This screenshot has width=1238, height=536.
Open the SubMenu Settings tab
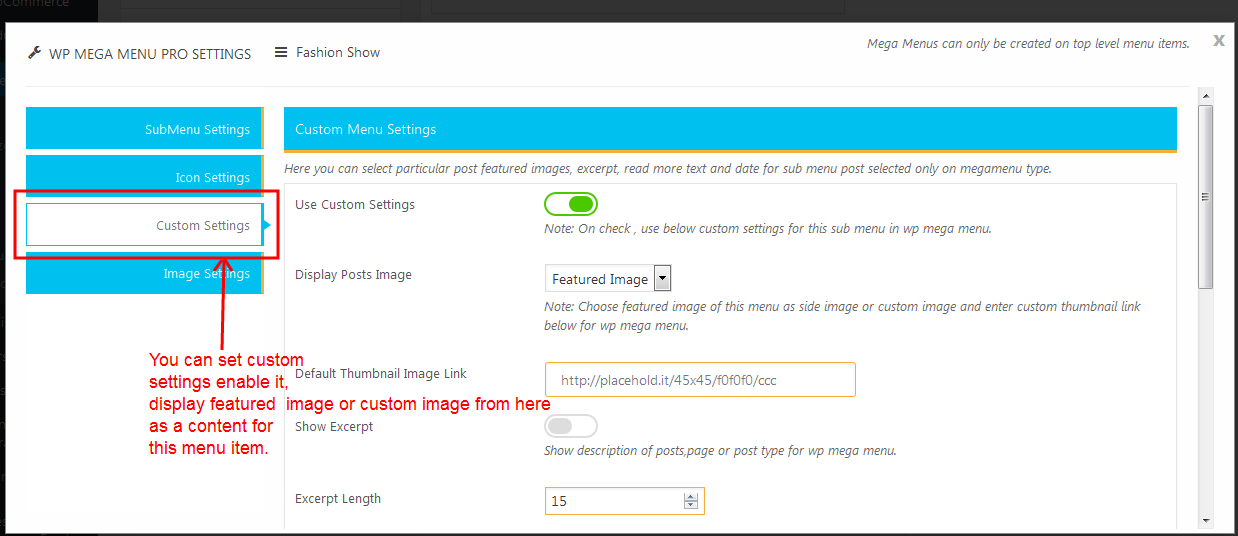click(x=144, y=129)
